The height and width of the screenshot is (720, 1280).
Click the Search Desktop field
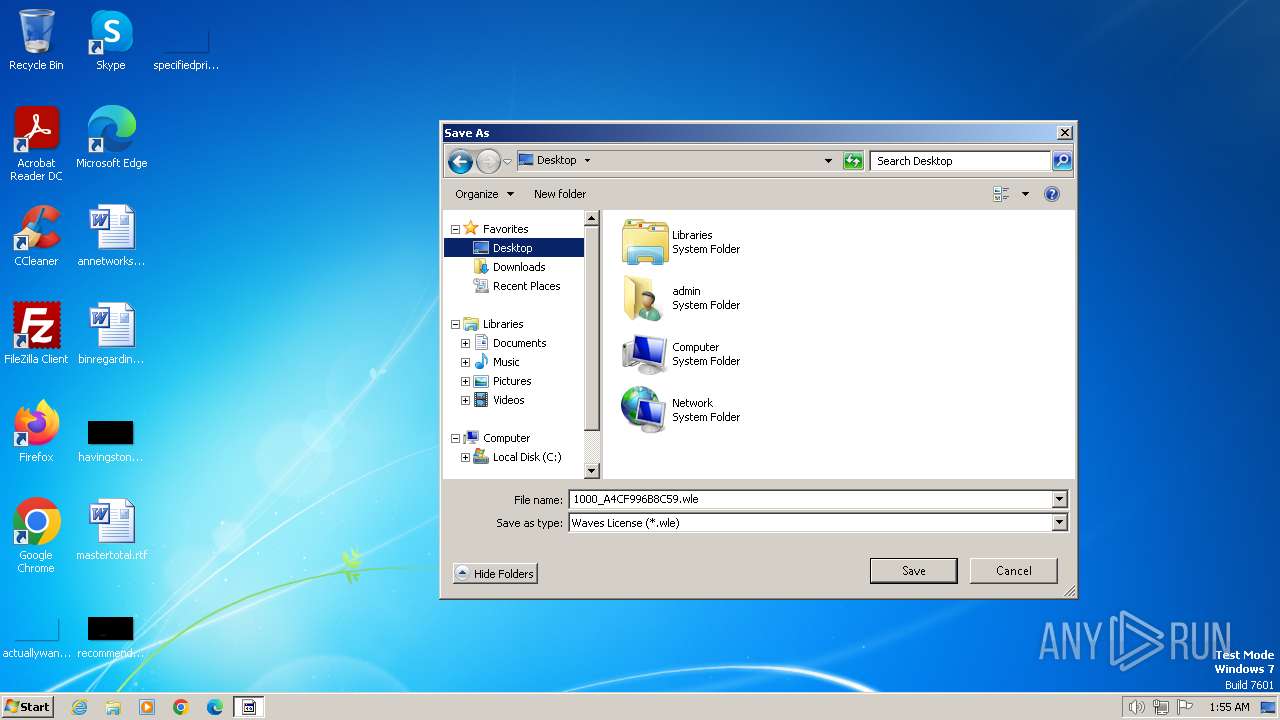pos(960,160)
